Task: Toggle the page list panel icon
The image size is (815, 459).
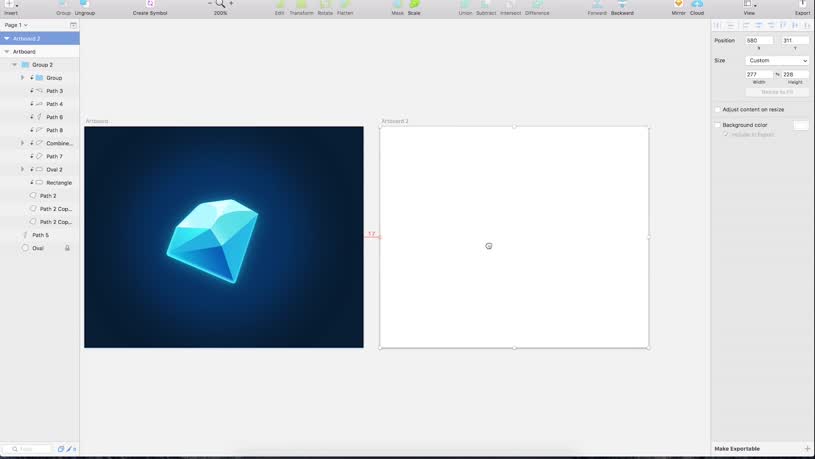Action: click(x=73, y=25)
